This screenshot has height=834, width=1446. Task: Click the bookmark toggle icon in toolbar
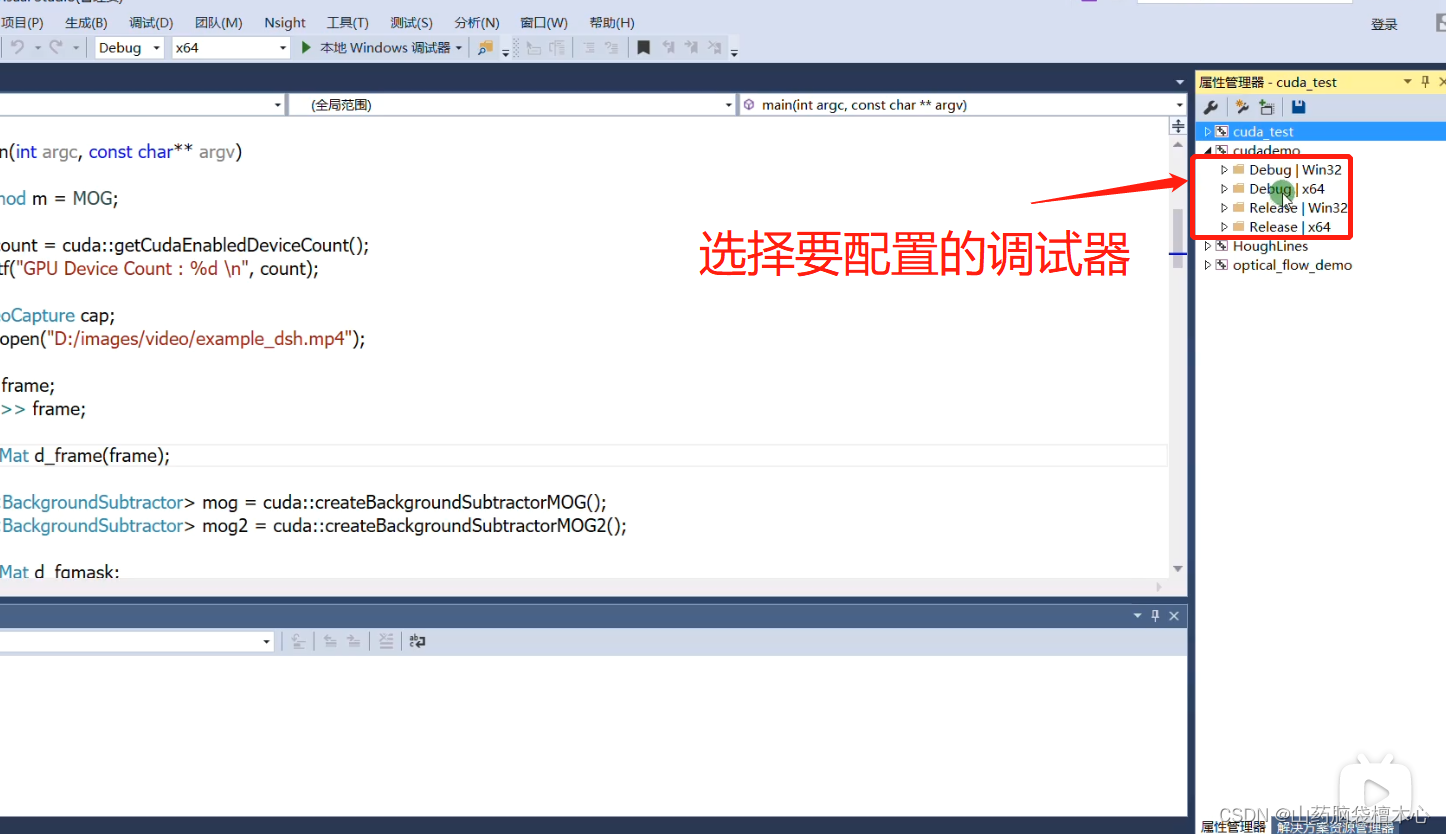coord(643,47)
